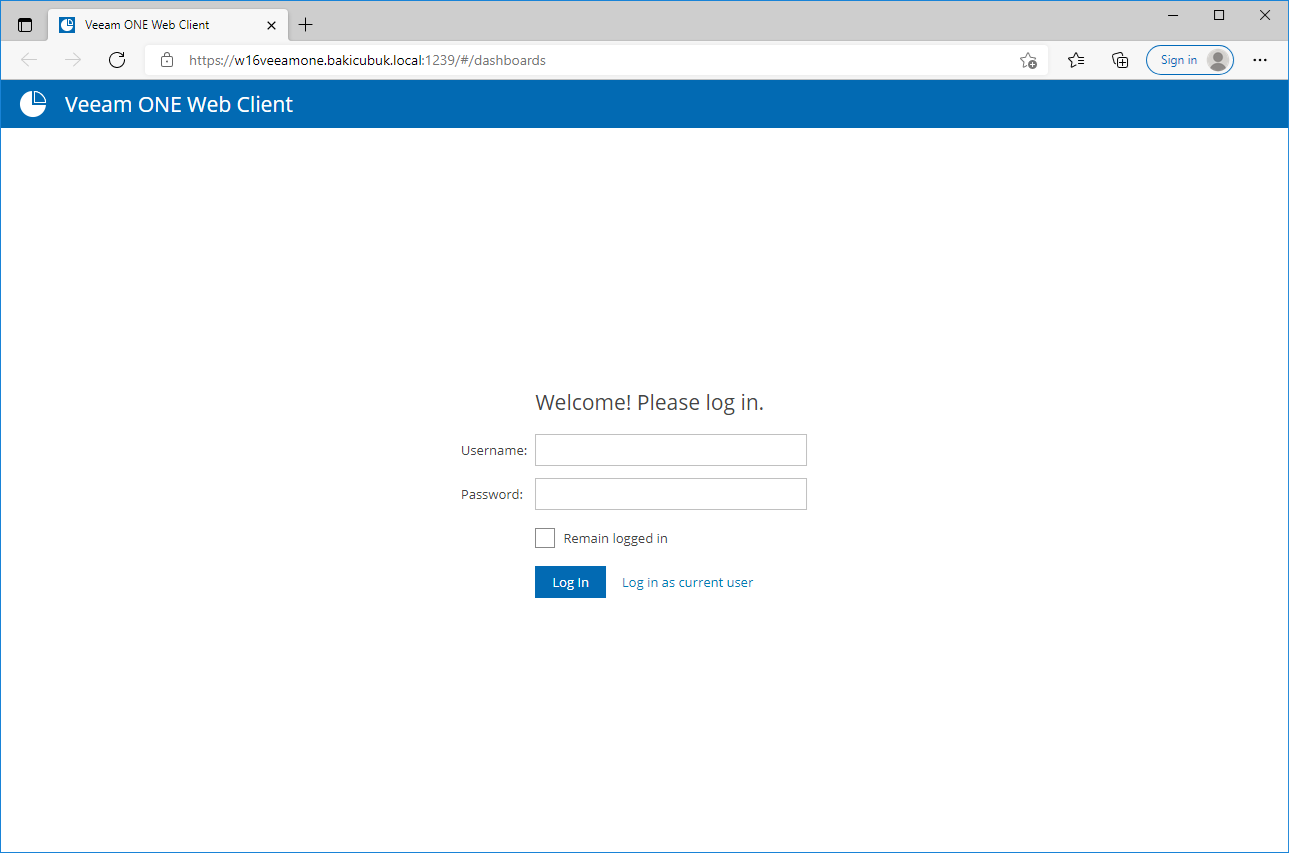
Task: Click the 'Remain logged in' label text
Action: 615,538
